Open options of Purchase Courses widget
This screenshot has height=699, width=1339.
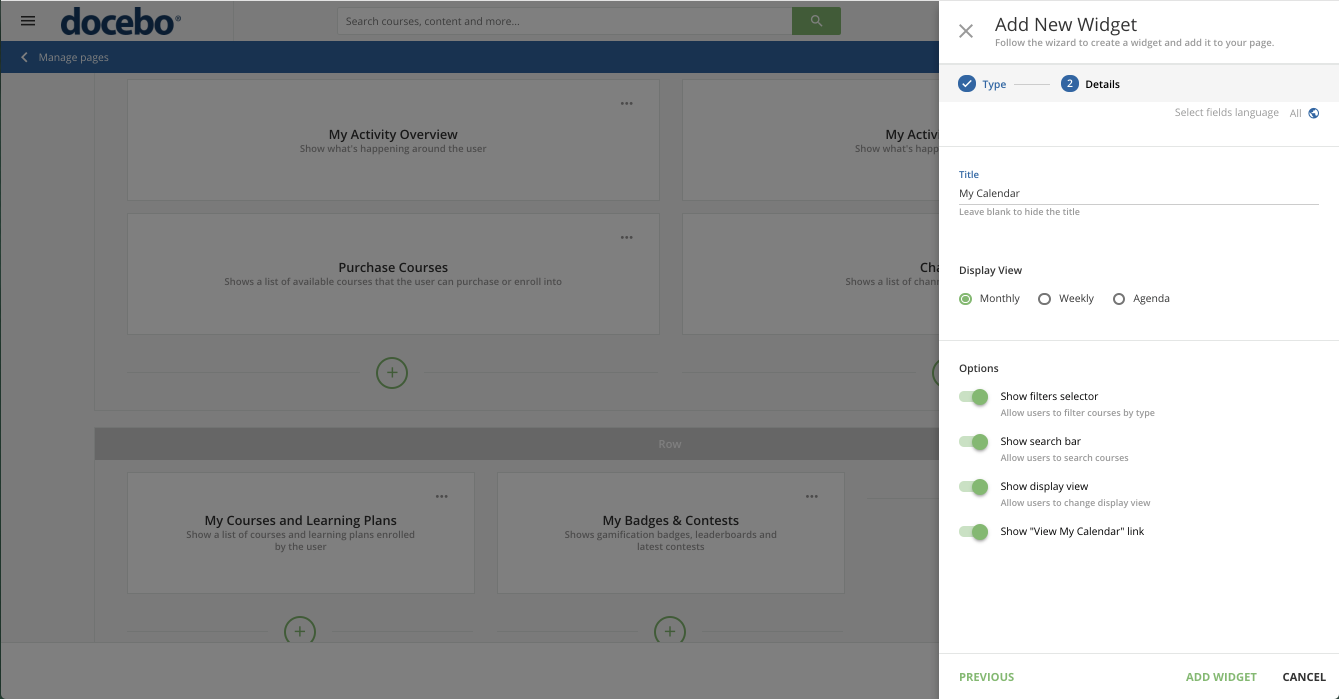coord(627,237)
